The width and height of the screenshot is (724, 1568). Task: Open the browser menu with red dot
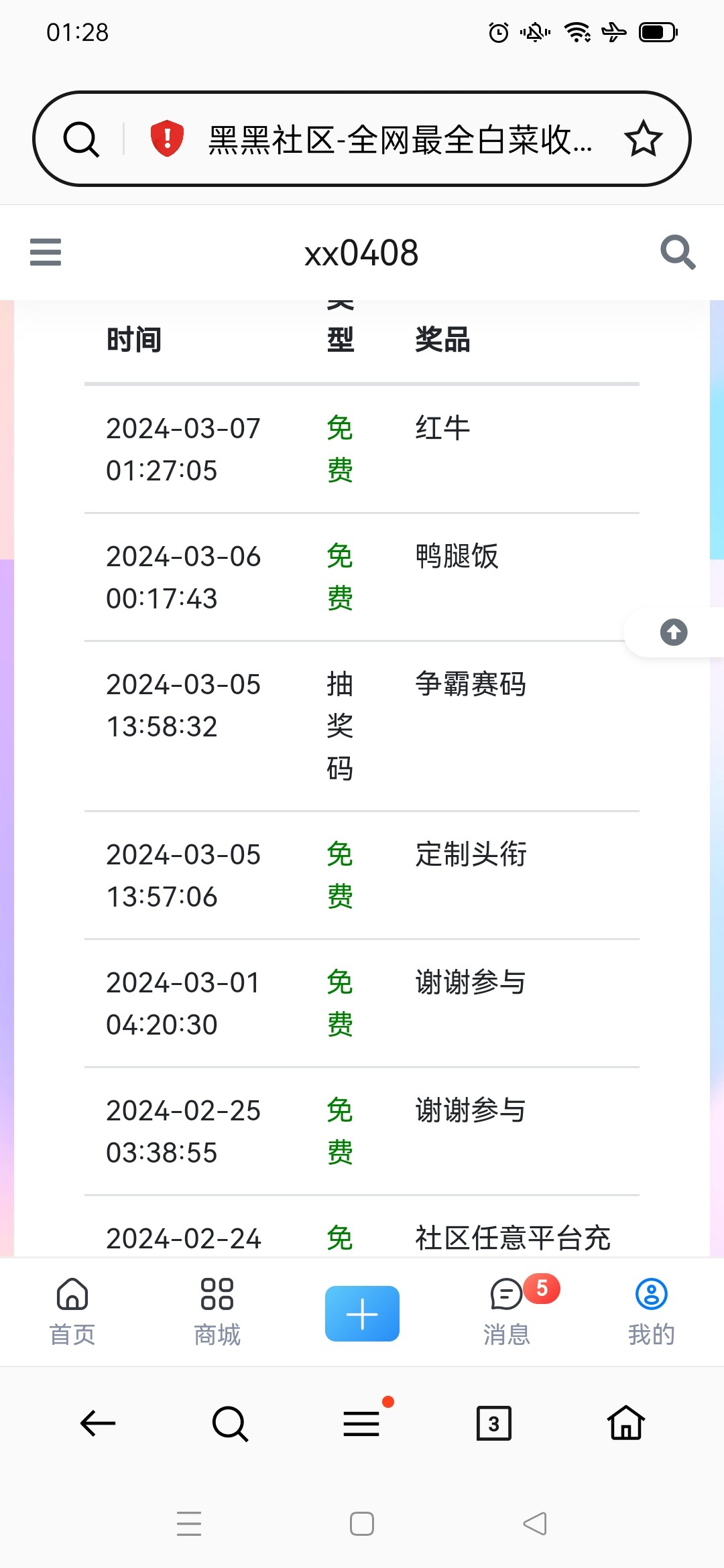(362, 1423)
